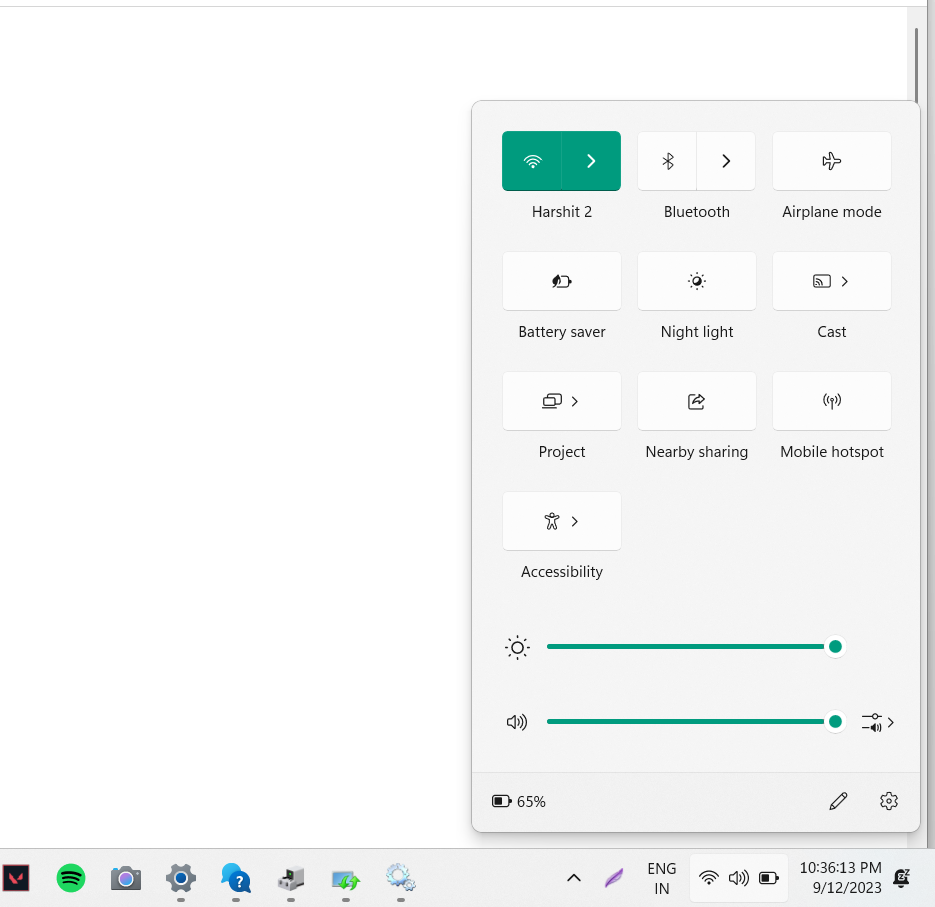Image resolution: width=935 pixels, height=907 pixels.
Task: Open the Accessibility options
Action: [x=561, y=521]
